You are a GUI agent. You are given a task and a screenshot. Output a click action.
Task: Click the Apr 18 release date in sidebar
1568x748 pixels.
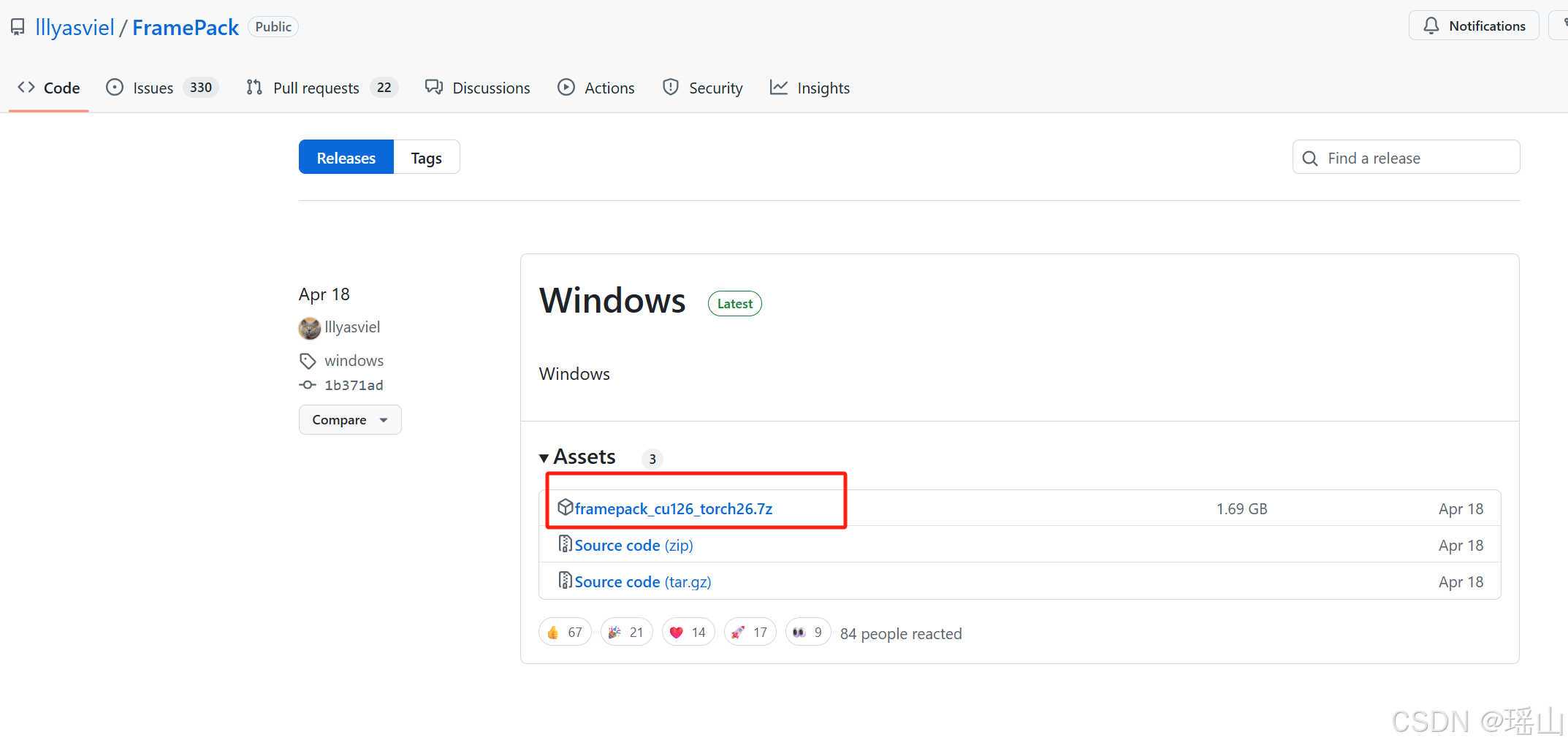pos(324,294)
